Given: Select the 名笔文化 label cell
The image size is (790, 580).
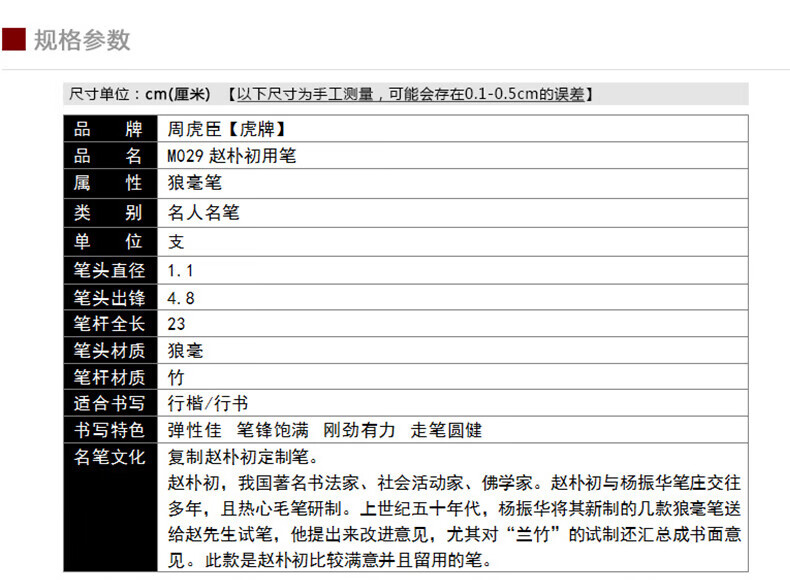Looking at the screenshot, I should pyautogui.click(x=110, y=507).
